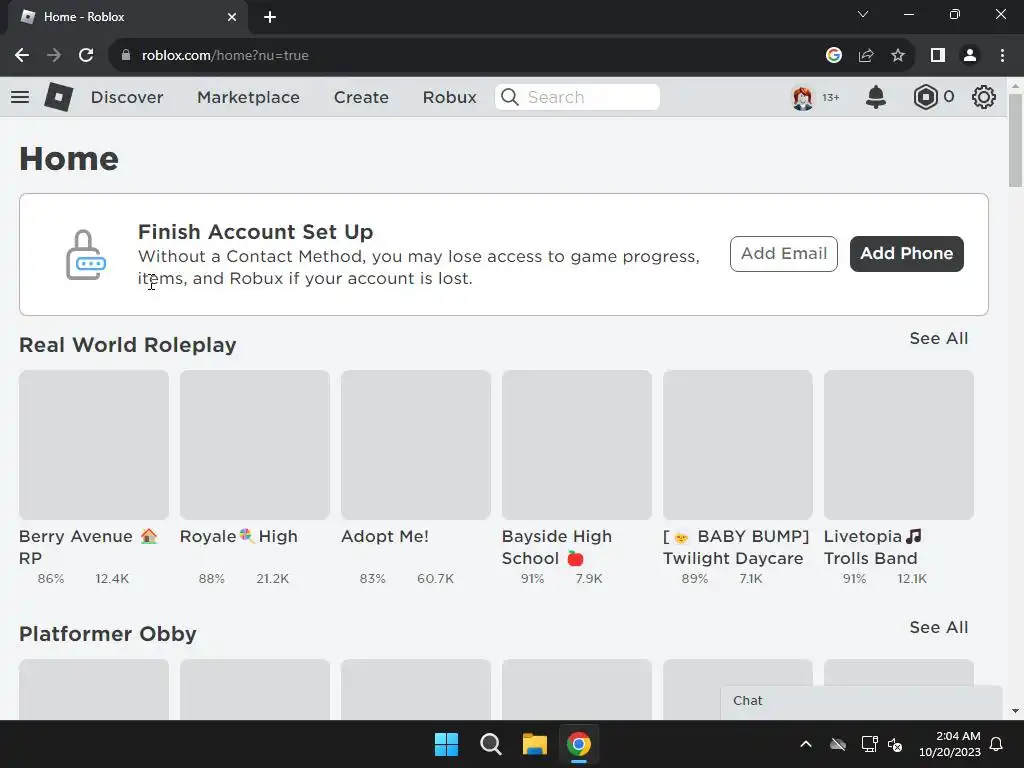Image resolution: width=1024 pixels, height=768 pixels.
Task: Expand the Chat panel
Action: [861, 701]
